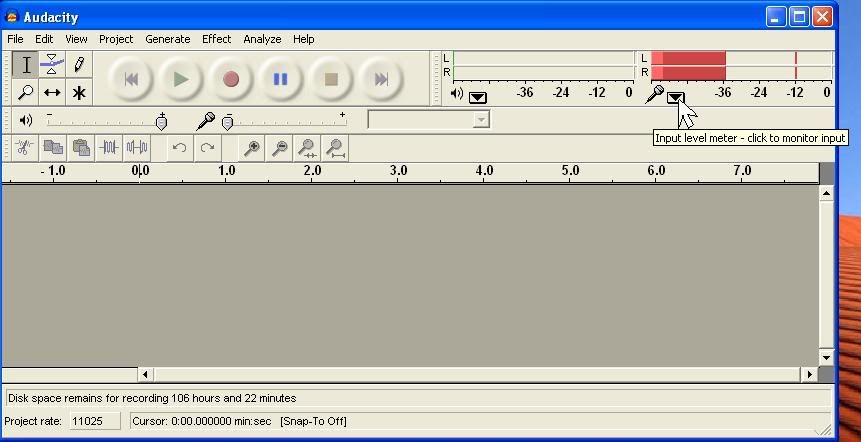Click the Cursor position status text

point(202,422)
